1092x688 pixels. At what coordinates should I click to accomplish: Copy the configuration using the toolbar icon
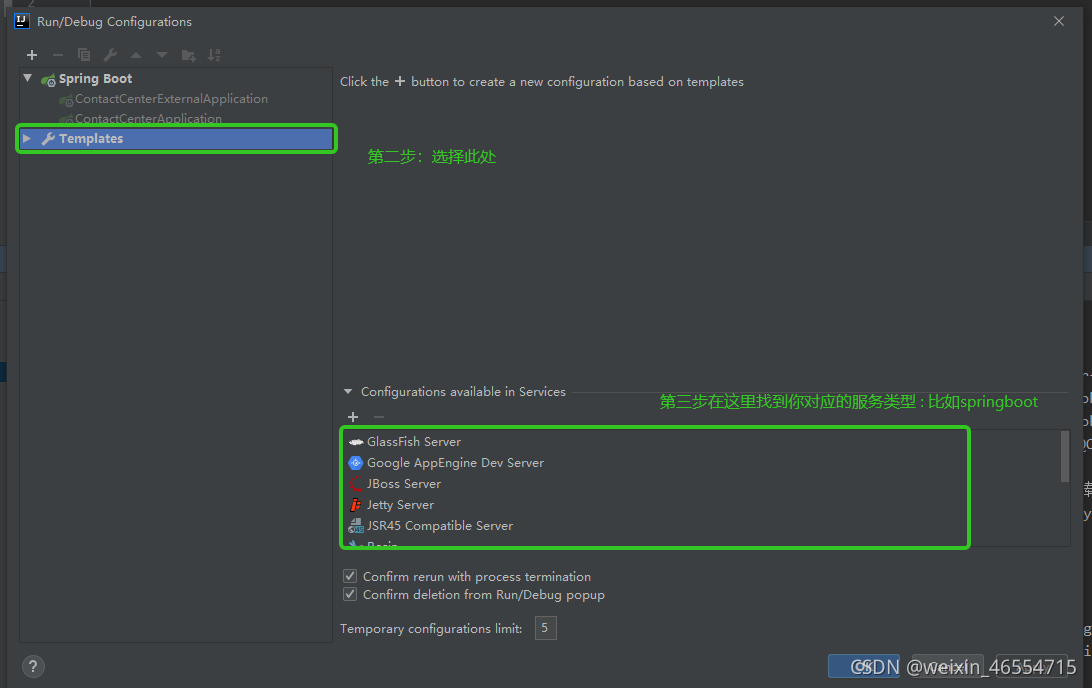click(84, 55)
